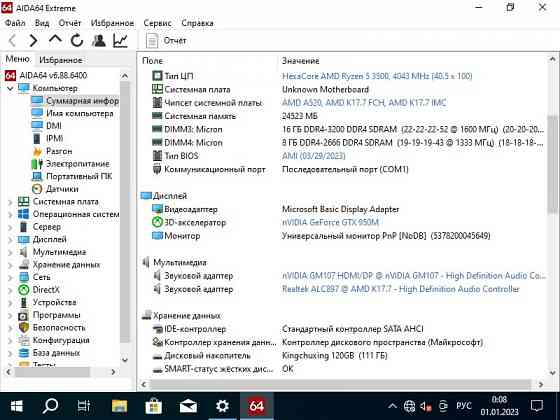Screen dimensions: 560x420
Task: Select the Unknown Motherboard value
Action: click(325, 89)
